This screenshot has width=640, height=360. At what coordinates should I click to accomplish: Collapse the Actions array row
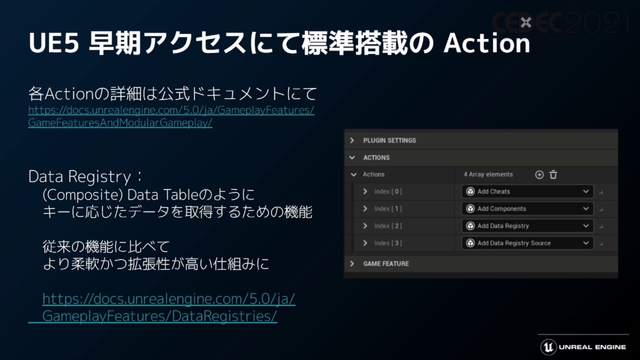(x=353, y=175)
